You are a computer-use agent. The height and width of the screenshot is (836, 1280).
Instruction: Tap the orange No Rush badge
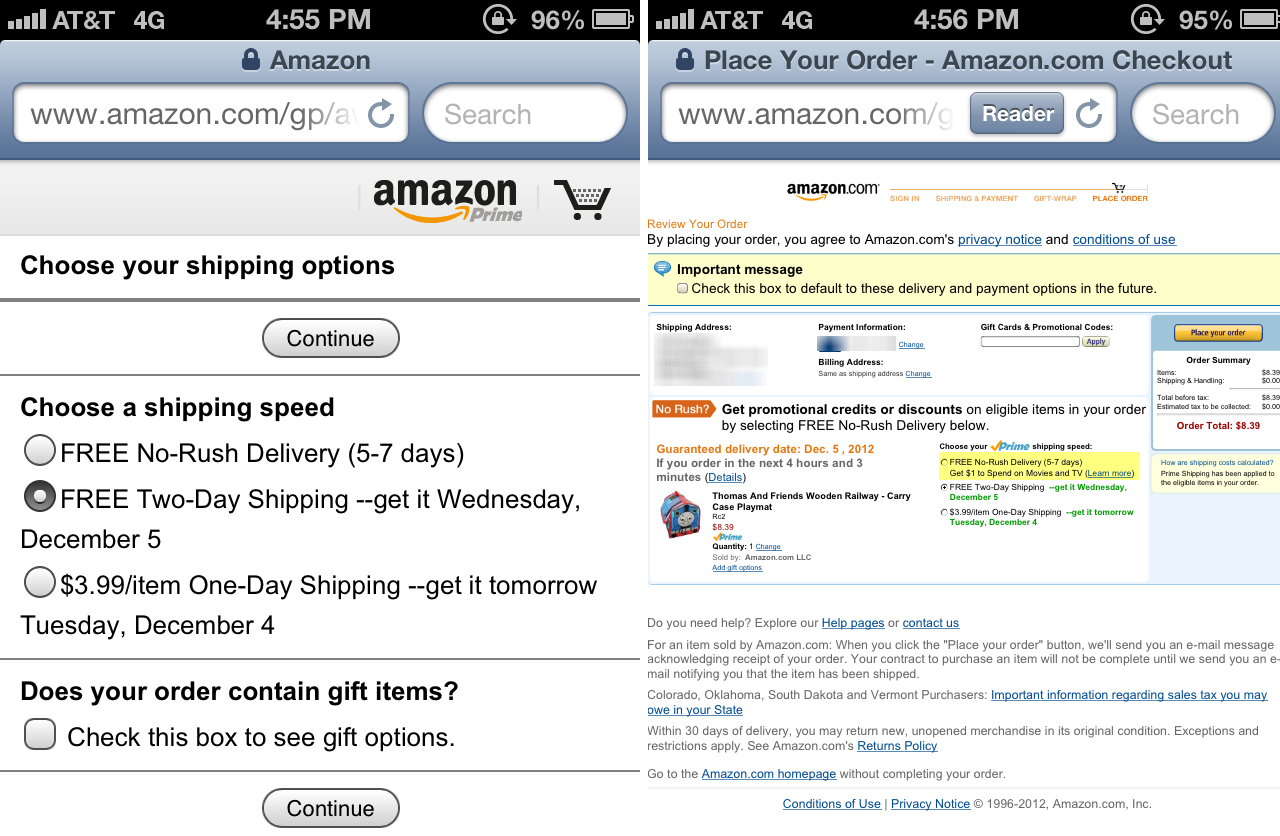tap(683, 409)
